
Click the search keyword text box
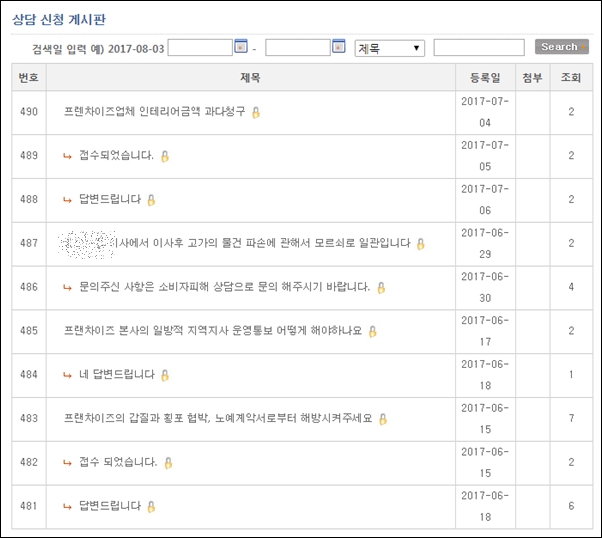click(478, 48)
